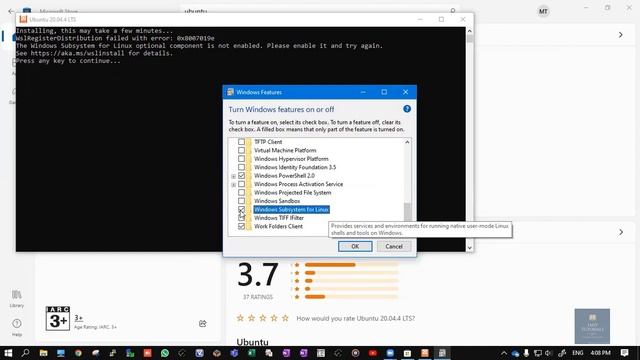Rate Ubuntu with the first star

240,318
